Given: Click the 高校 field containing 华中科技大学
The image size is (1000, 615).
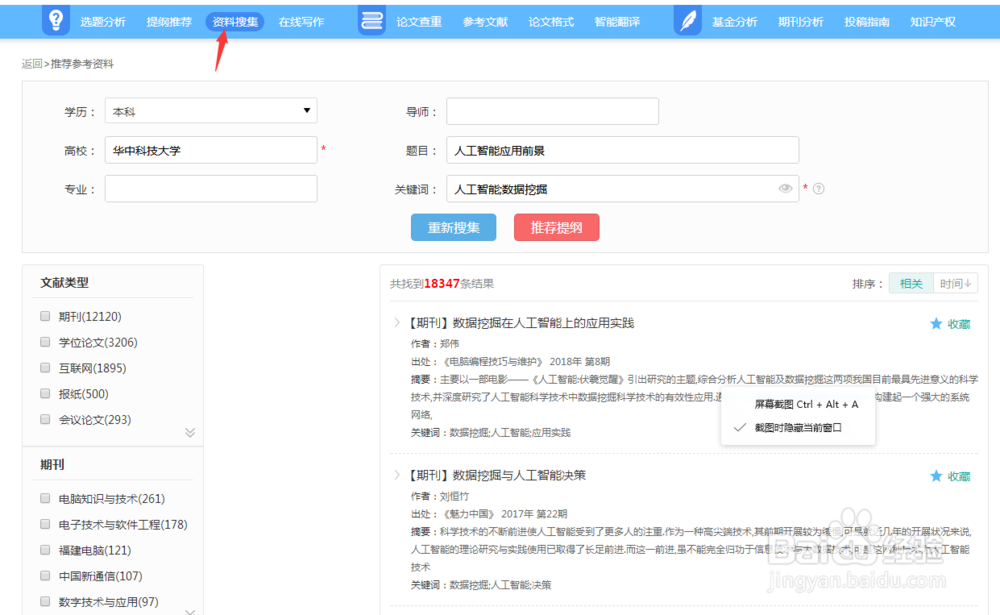Looking at the screenshot, I should [x=211, y=150].
